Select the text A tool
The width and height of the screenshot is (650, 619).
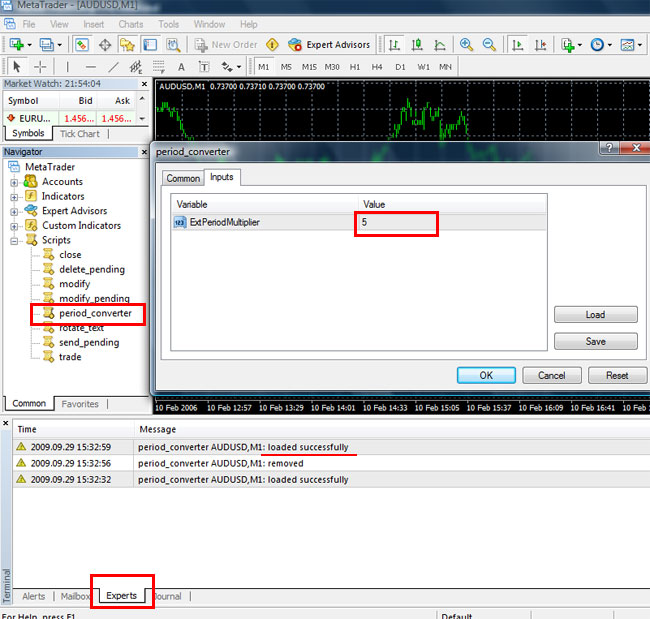[x=181, y=67]
